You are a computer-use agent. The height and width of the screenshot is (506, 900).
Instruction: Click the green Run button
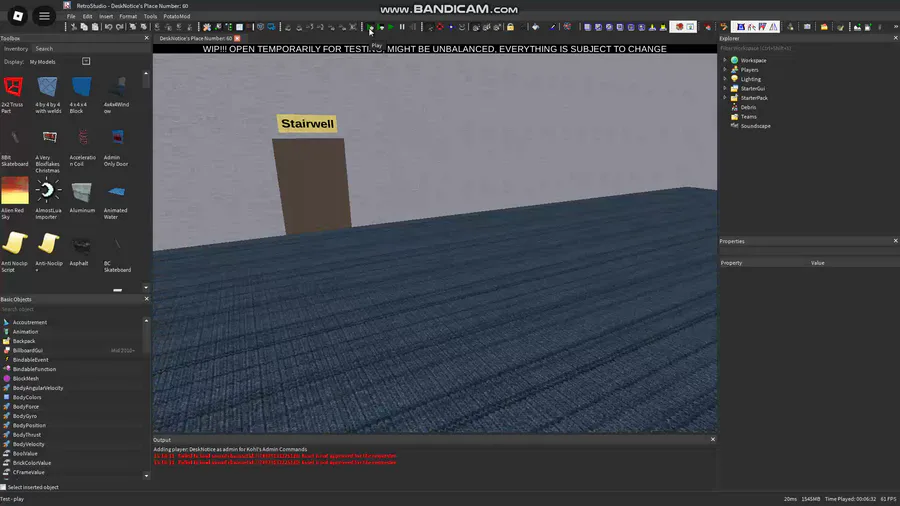[391, 27]
